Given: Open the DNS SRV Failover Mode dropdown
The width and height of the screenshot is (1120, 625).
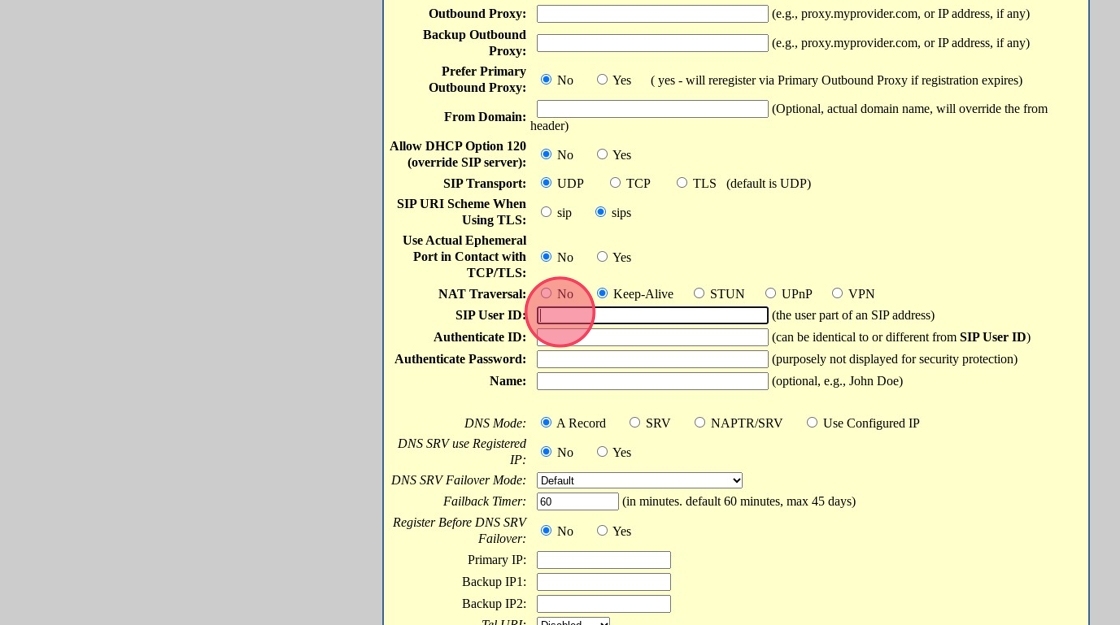Looking at the screenshot, I should tap(639, 481).
